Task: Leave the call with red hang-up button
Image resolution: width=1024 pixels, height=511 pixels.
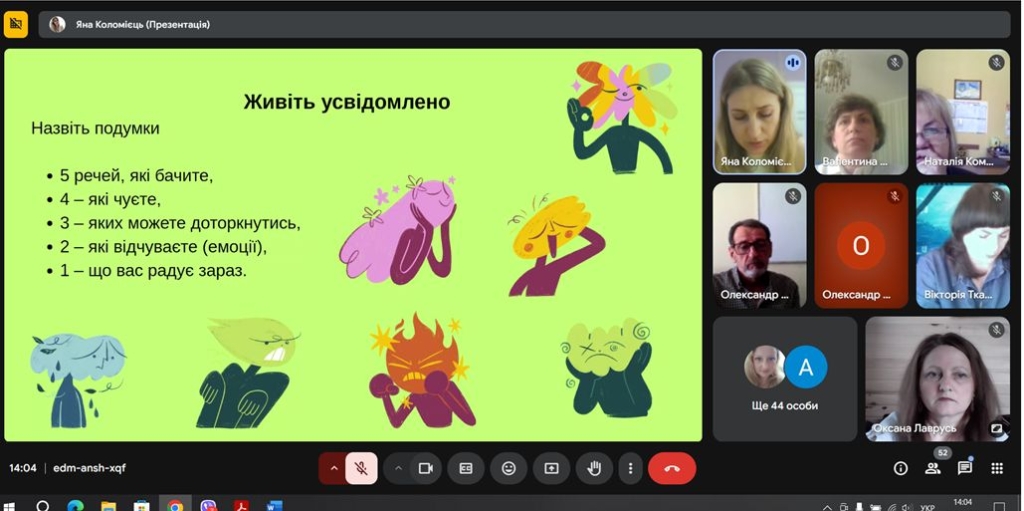Action: click(x=672, y=468)
